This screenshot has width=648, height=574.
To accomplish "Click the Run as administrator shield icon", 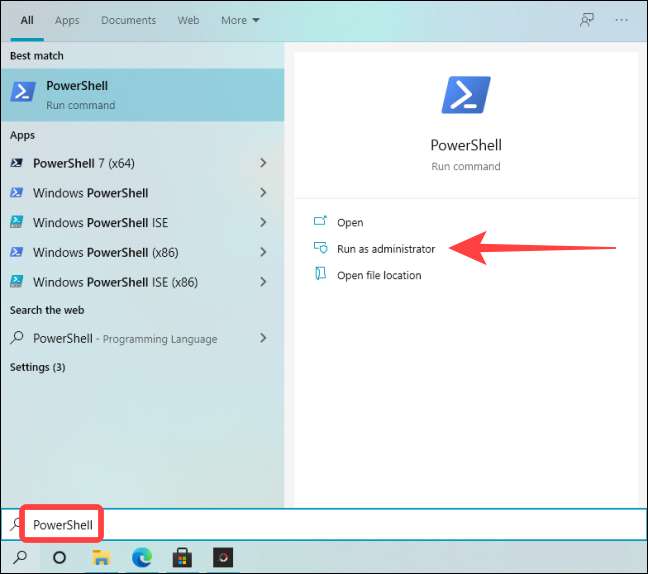I will click(x=320, y=248).
